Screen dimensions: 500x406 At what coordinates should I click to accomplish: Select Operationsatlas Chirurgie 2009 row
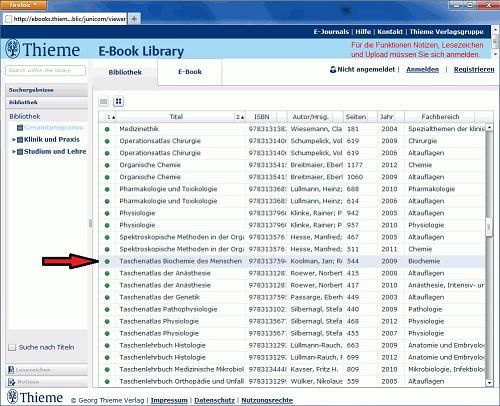(x=292, y=141)
